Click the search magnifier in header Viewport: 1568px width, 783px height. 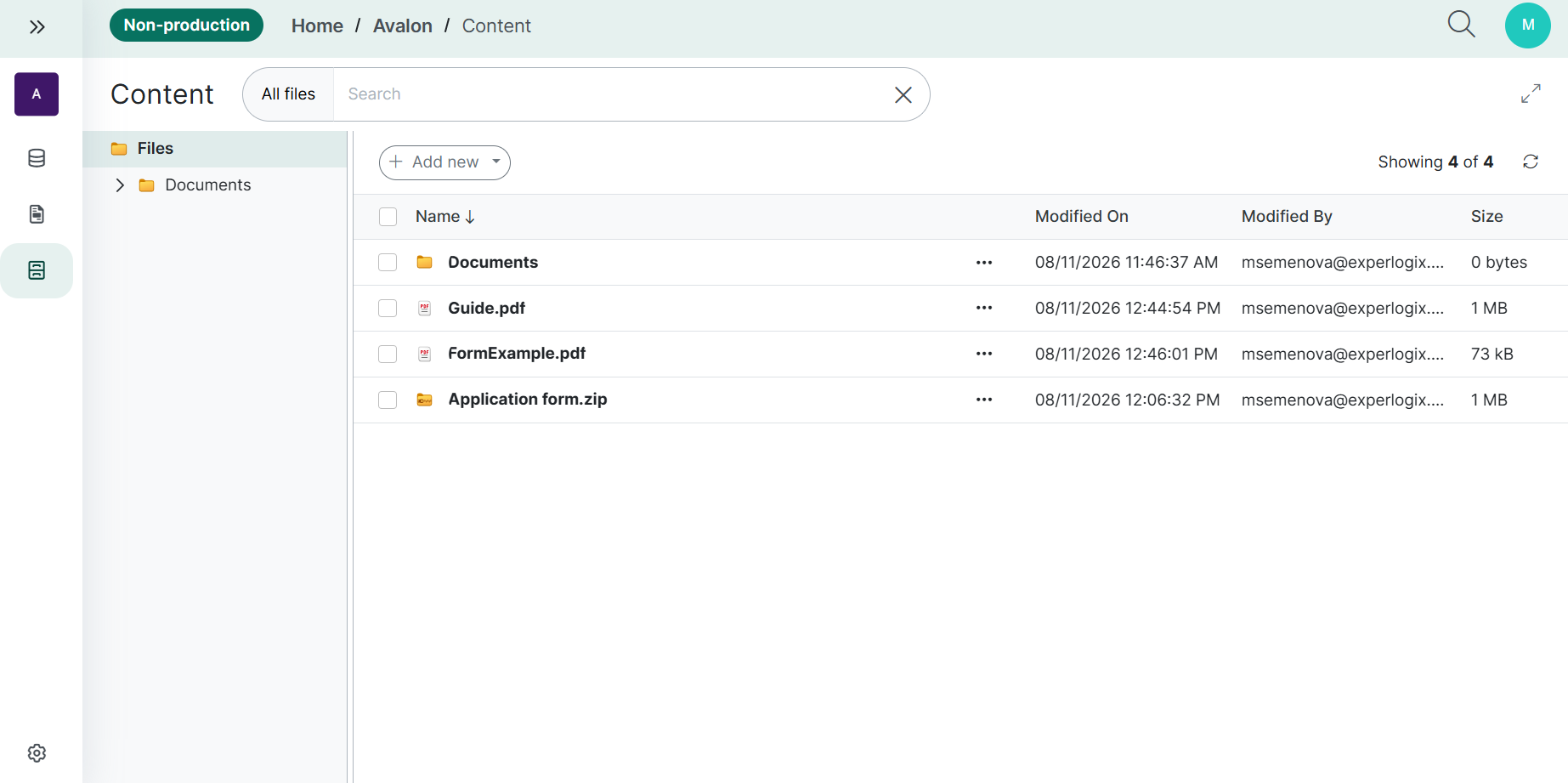pyautogui.click(x=1461, y=25)
